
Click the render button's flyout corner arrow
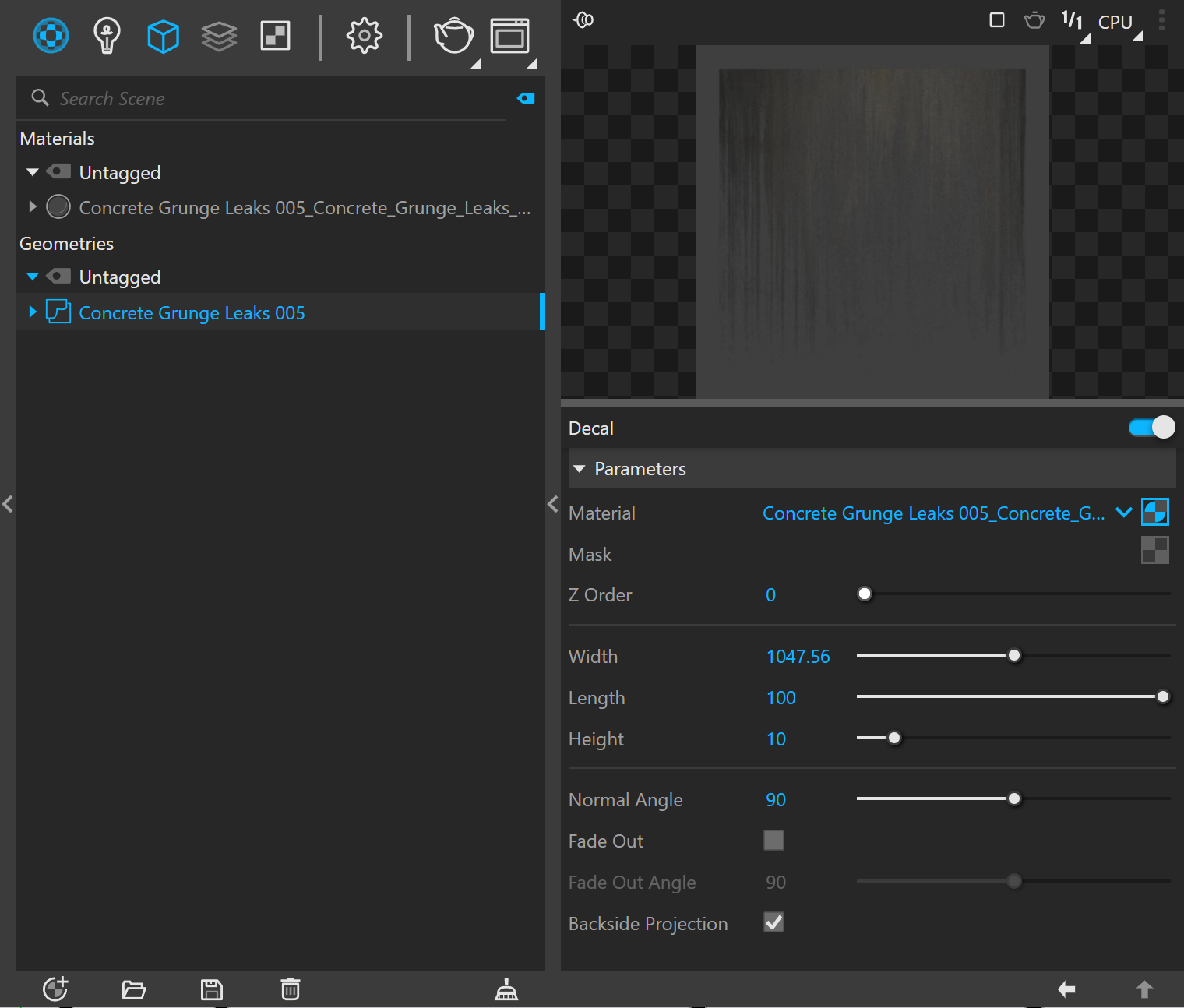pos(477,63)
